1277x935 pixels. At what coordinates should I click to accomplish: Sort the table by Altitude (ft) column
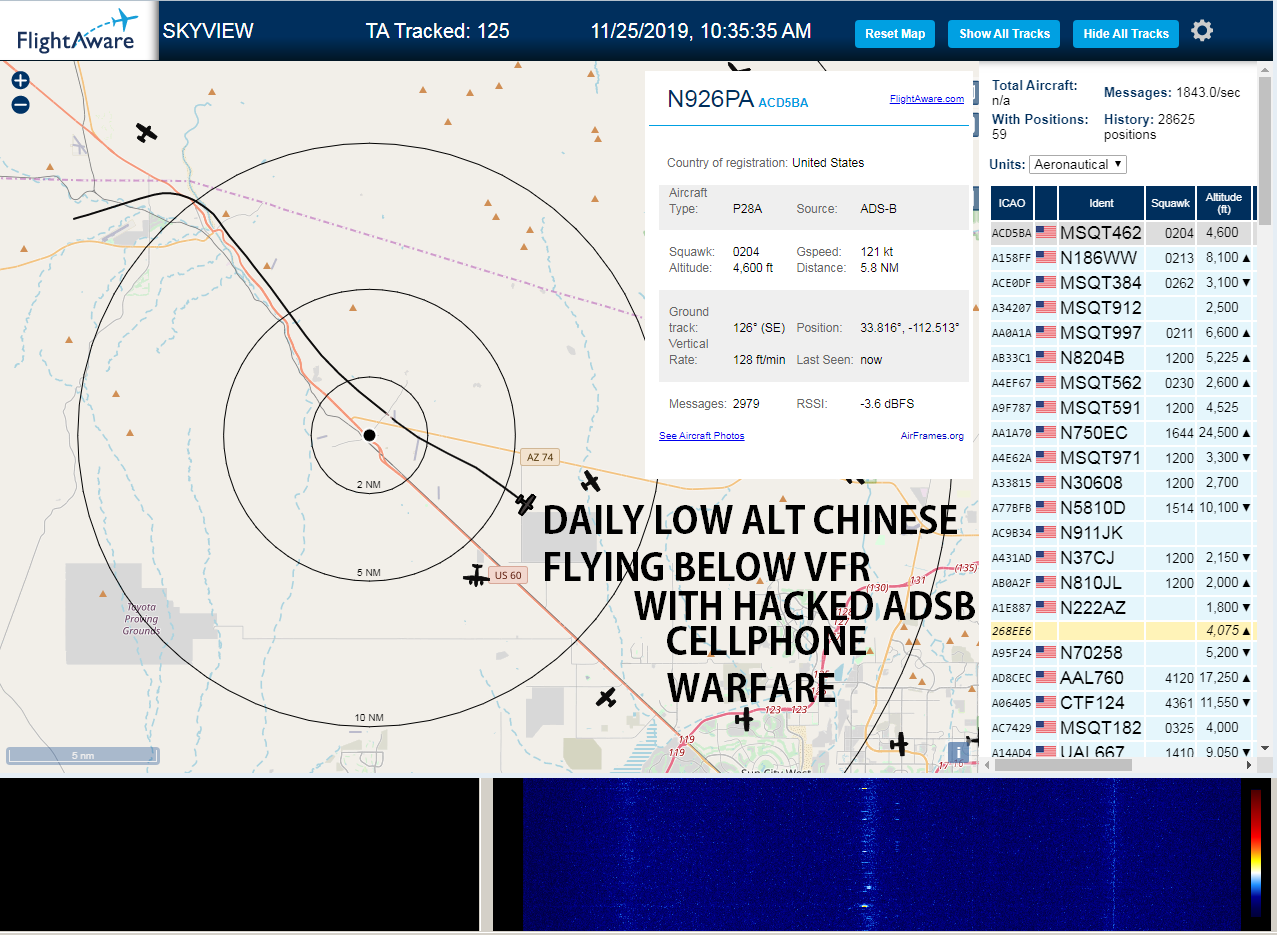point(1223,203)
